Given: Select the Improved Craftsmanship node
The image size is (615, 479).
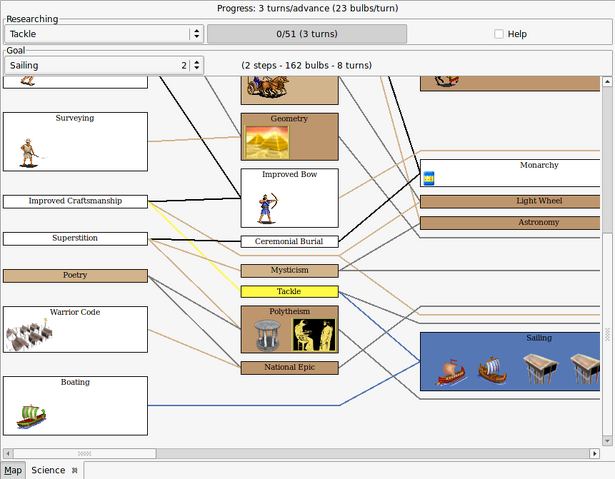Looking at the screenshot, I should click(75, 201).
